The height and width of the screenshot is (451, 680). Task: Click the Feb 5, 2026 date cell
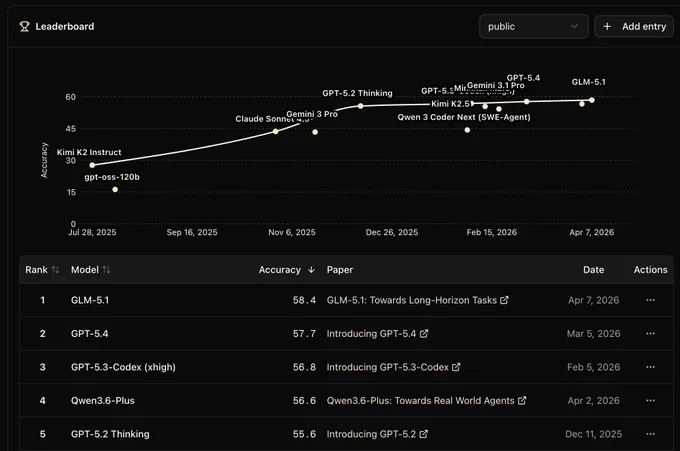point(593,367)
